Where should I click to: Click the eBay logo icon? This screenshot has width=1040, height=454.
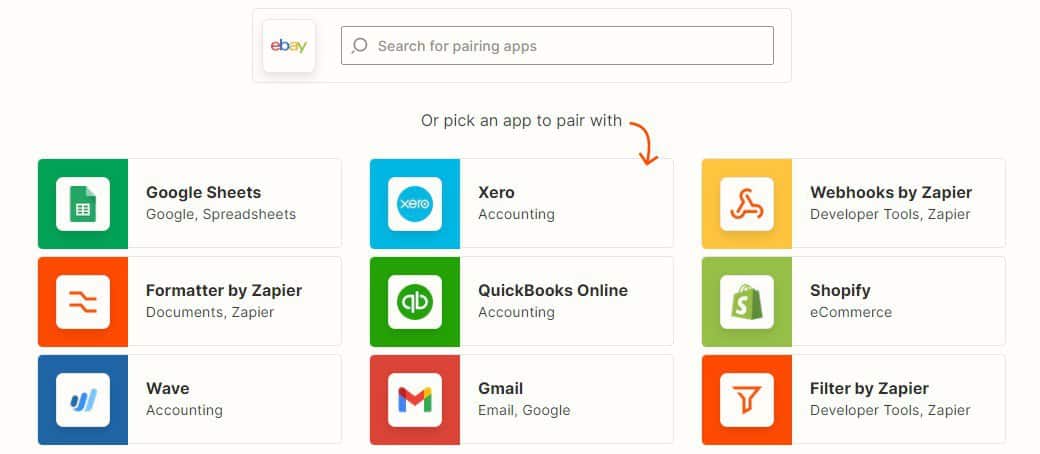pos(289,46)
